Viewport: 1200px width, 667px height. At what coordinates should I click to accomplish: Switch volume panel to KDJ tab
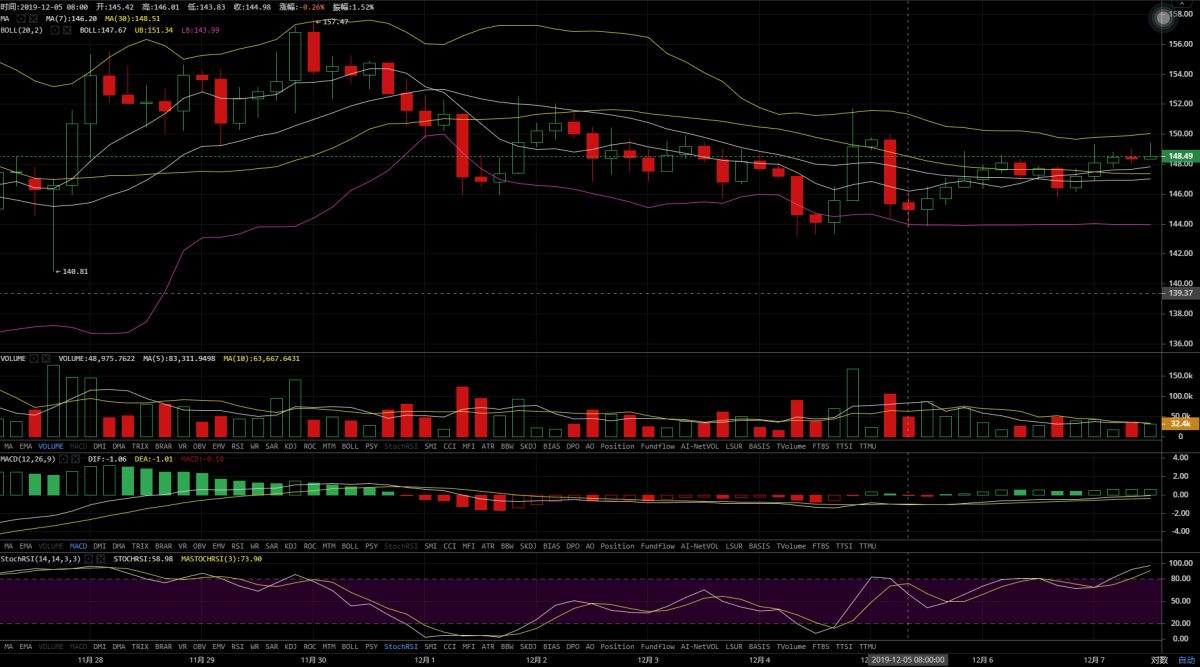290,446
